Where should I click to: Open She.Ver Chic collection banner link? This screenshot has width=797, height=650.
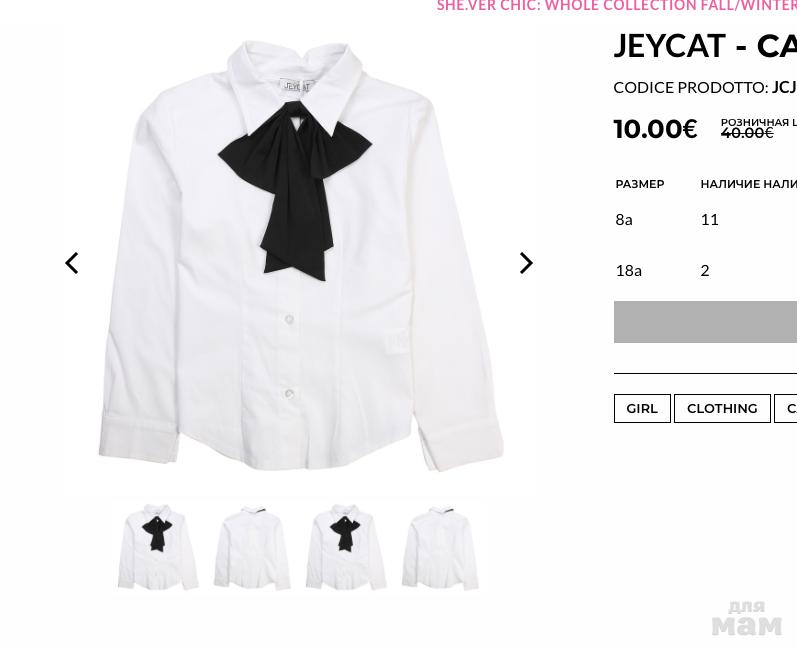[617, 6]
